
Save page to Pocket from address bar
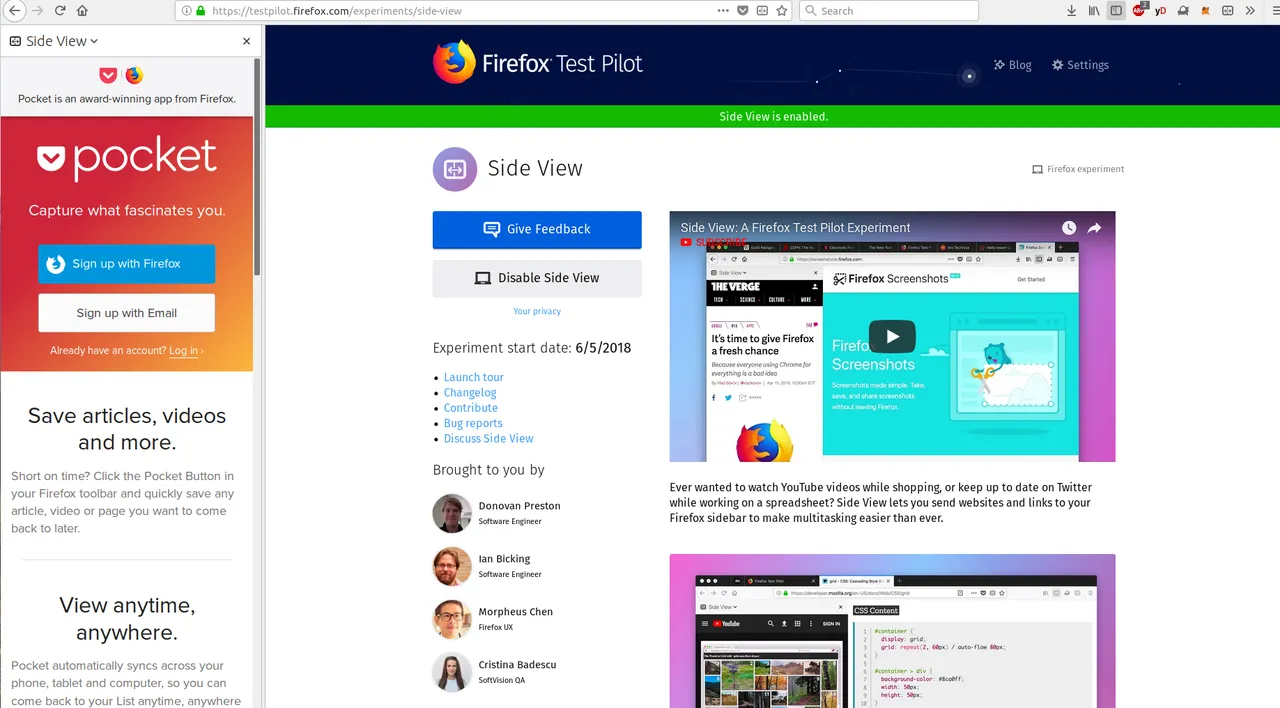pos(743,11)
